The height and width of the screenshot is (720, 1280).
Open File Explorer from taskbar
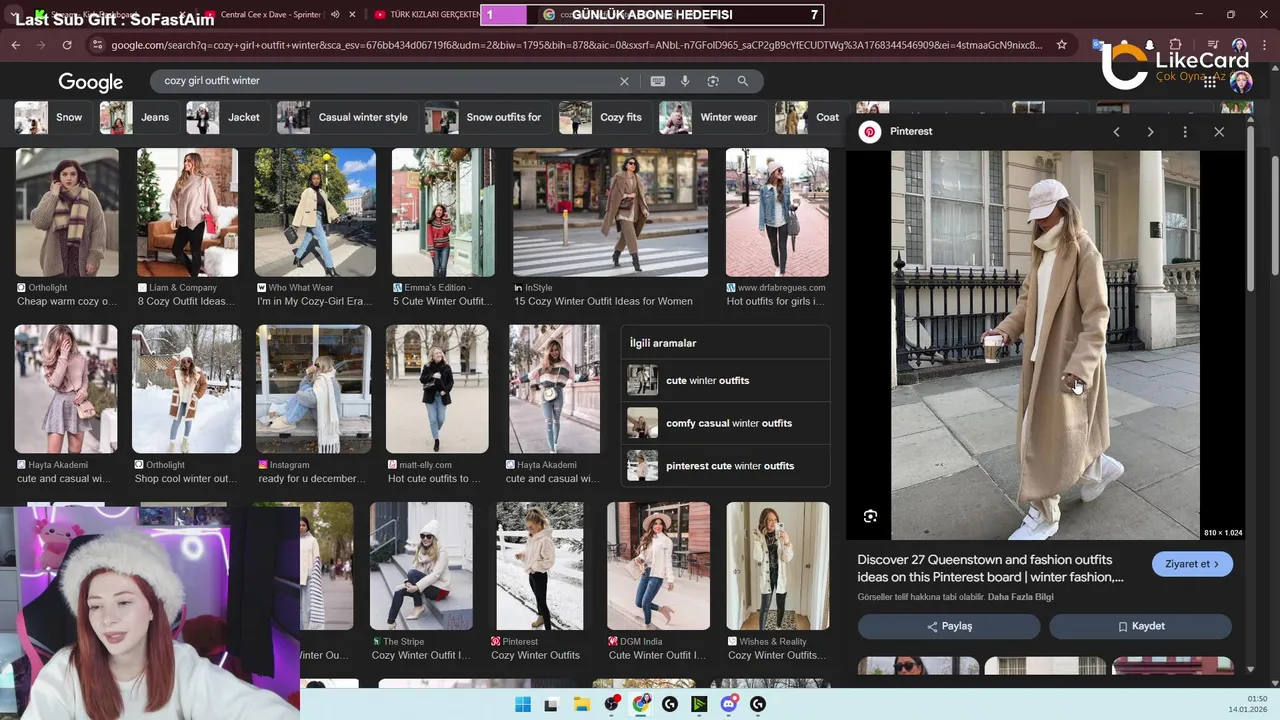[581, 704]
